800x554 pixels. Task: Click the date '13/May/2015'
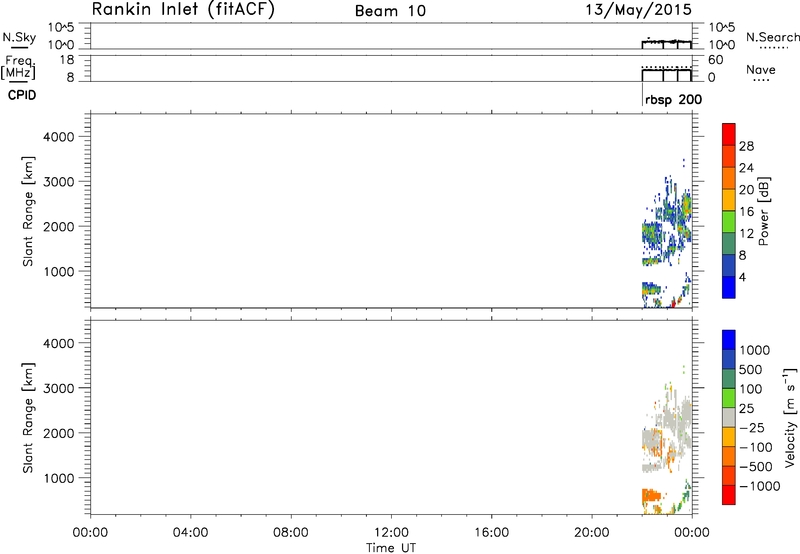pyautogui.click(x=638, y=10)
